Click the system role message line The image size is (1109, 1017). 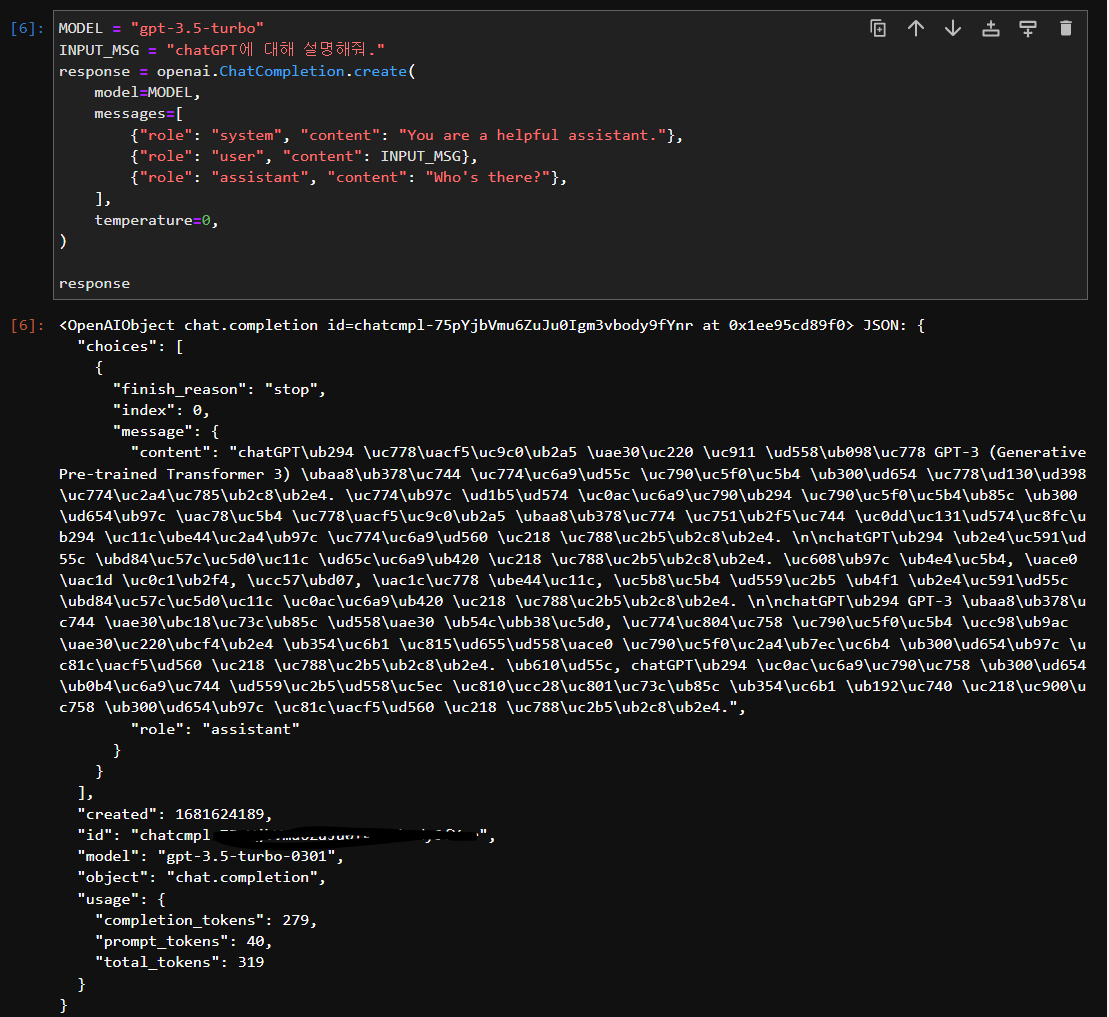[407, 135]
